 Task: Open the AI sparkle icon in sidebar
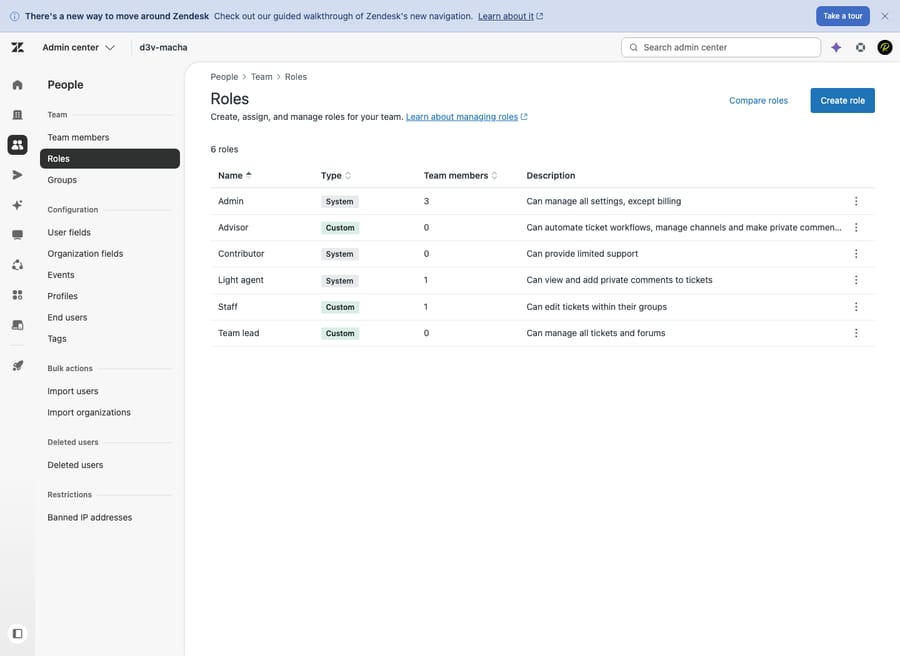point(17,205)
